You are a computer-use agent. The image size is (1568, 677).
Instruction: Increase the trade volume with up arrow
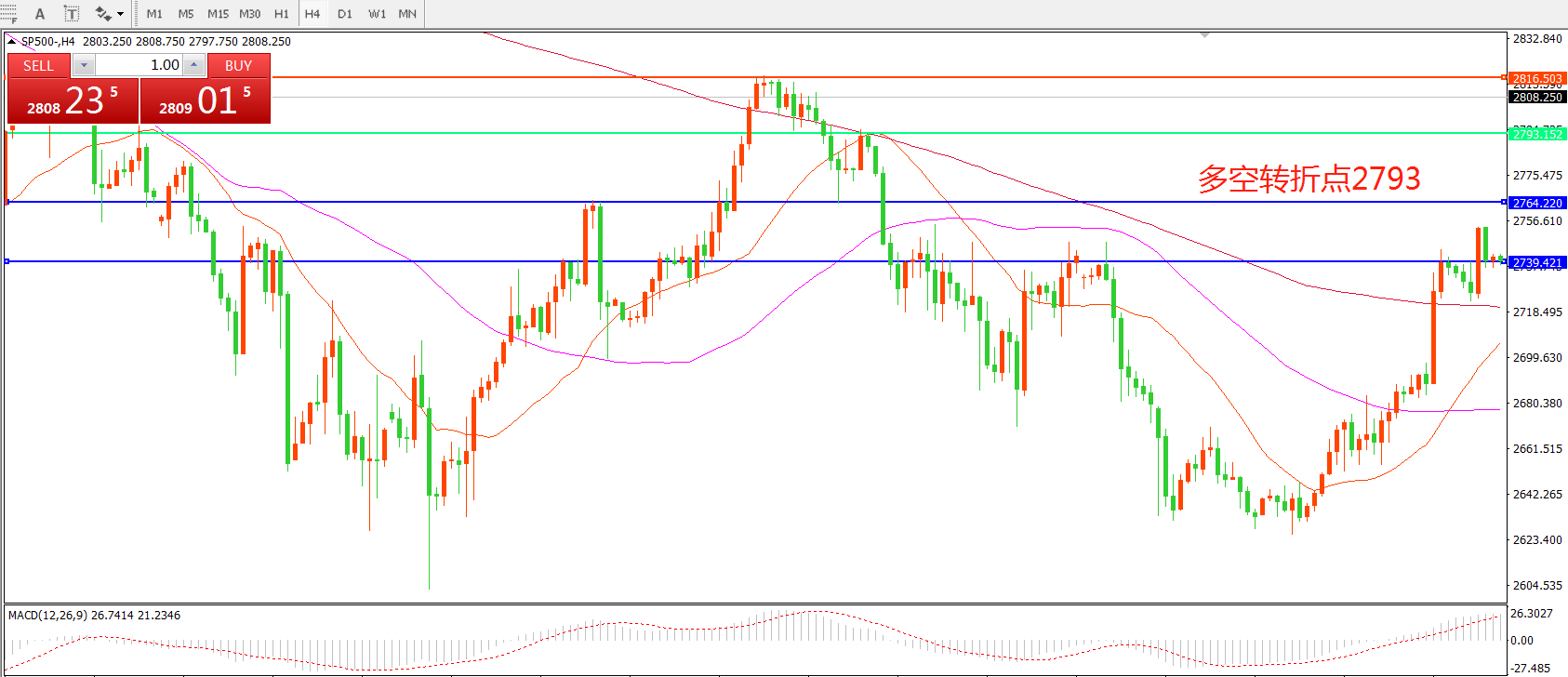pos(193,65)
